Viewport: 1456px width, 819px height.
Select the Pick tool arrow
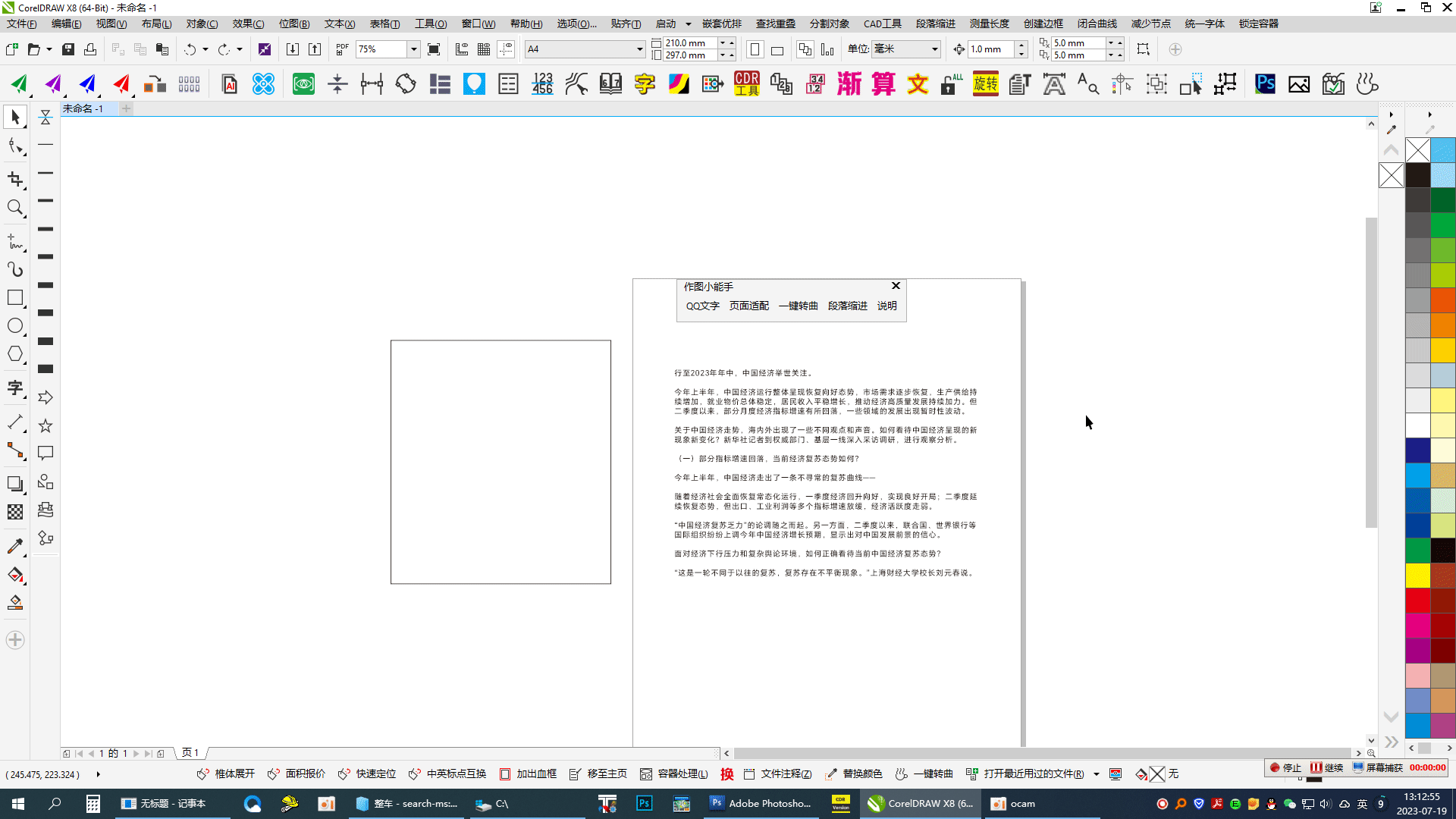point(15,118)
